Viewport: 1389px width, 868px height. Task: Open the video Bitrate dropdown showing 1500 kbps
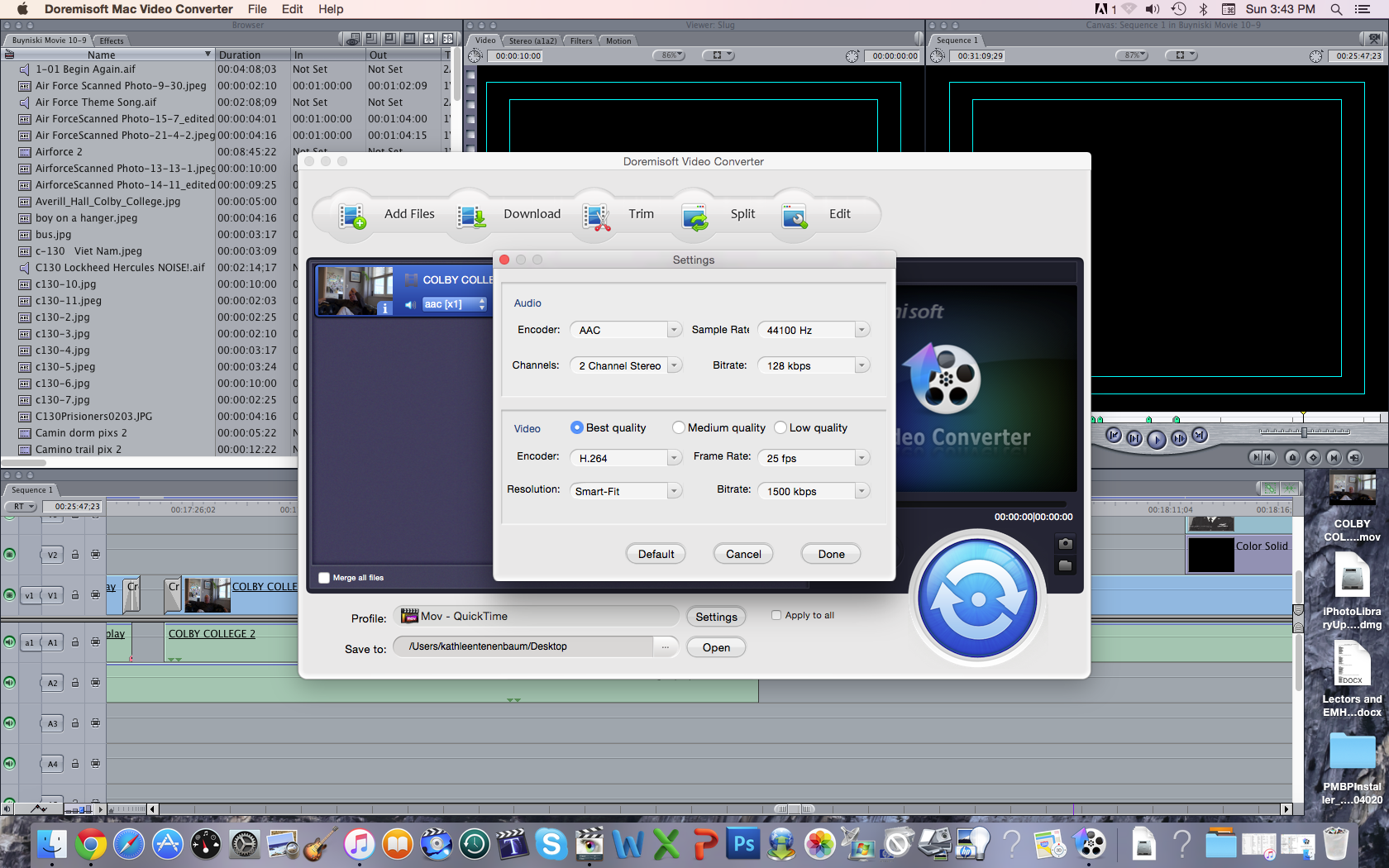tap(814, 491)
